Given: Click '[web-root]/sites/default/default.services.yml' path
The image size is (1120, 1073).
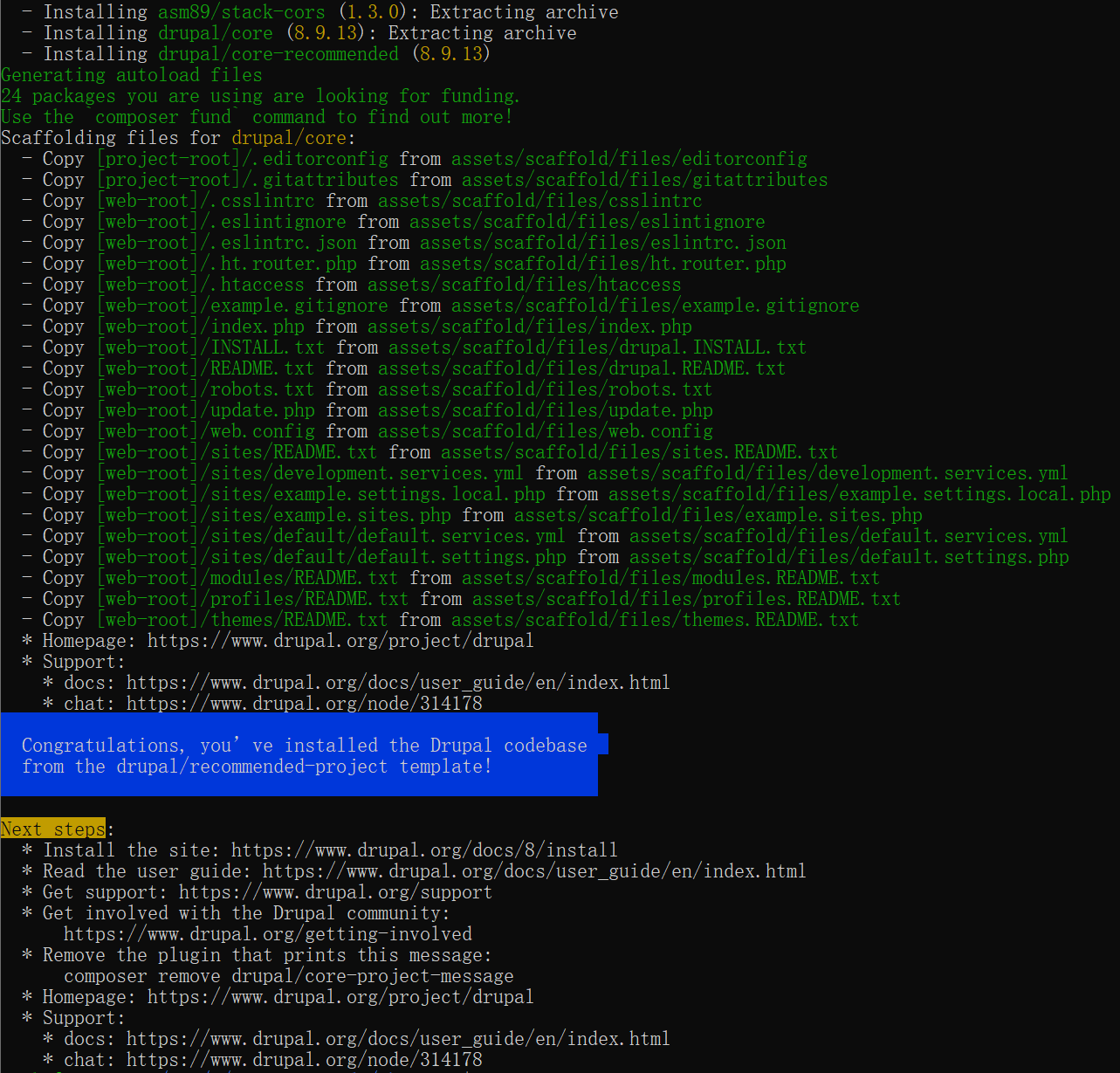Looking at the screenshot, I should (x=331, y=536).
